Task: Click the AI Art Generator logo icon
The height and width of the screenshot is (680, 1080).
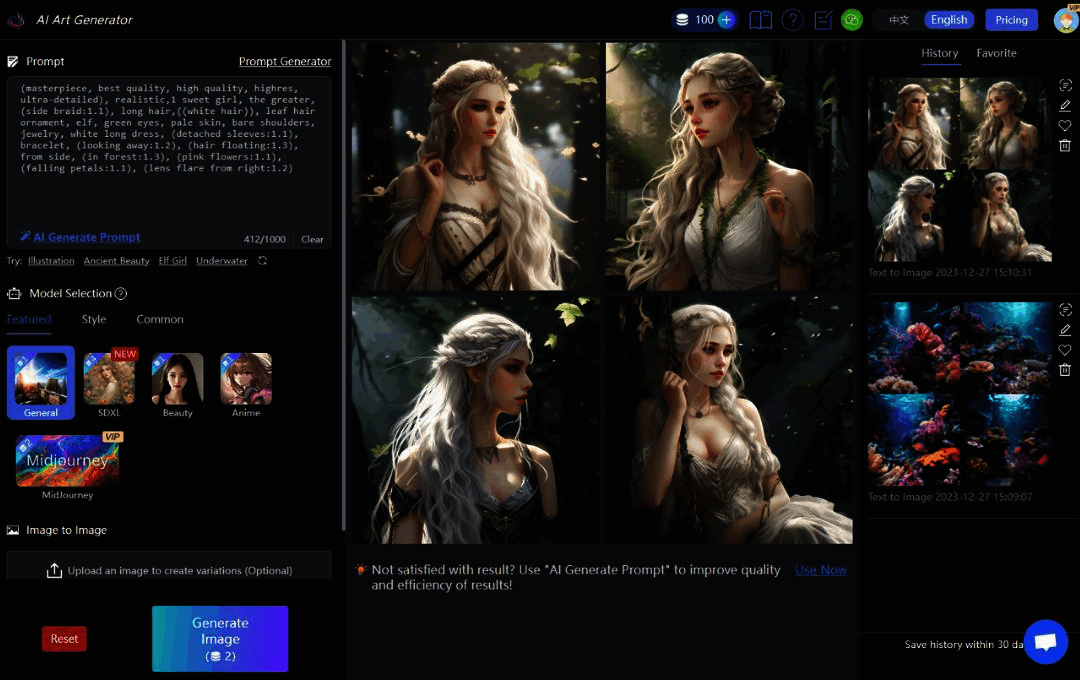Action: point(16,20)
